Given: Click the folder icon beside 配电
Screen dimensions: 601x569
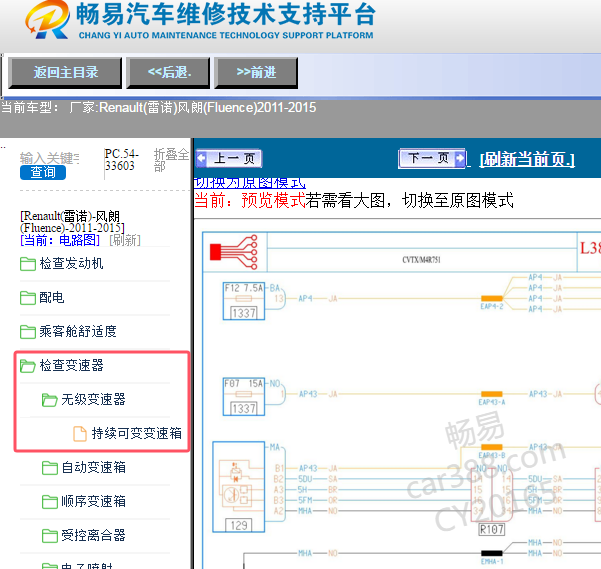Looking at the screenshot, I should point(28,298).
